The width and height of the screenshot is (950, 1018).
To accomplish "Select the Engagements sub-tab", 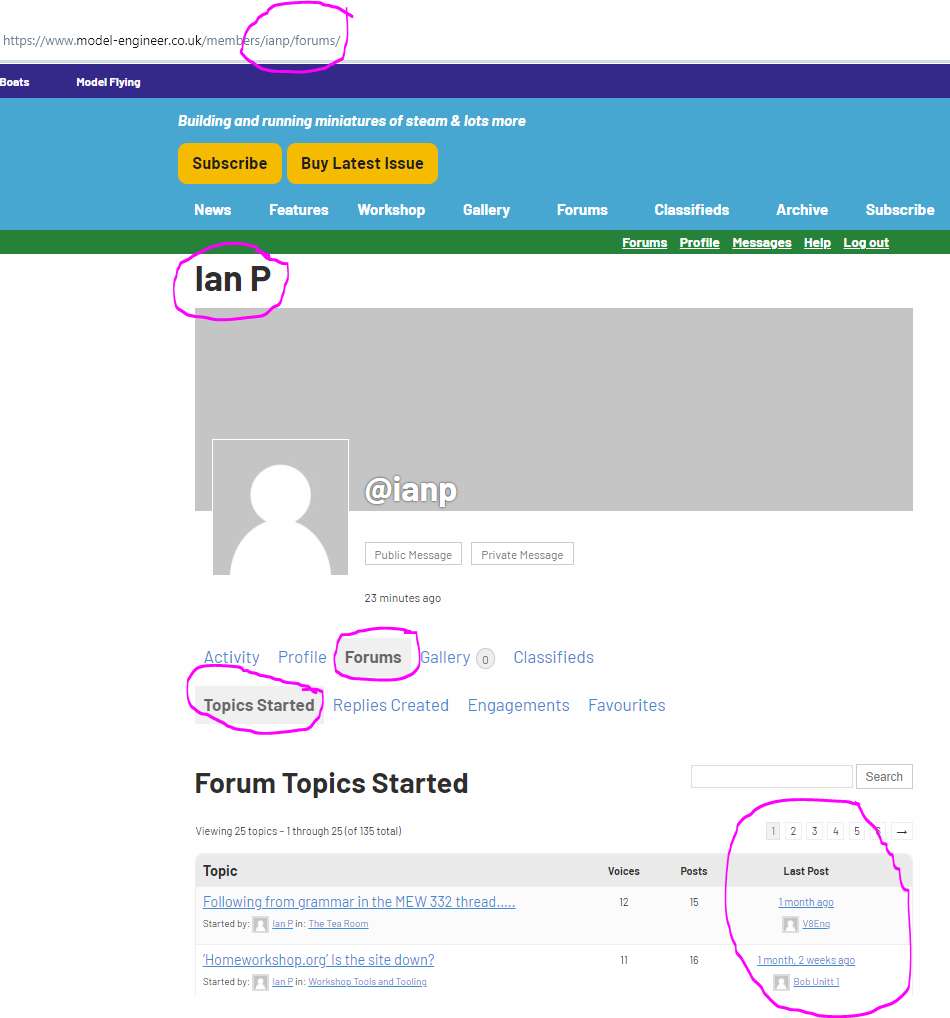I will tap(518, 705).
